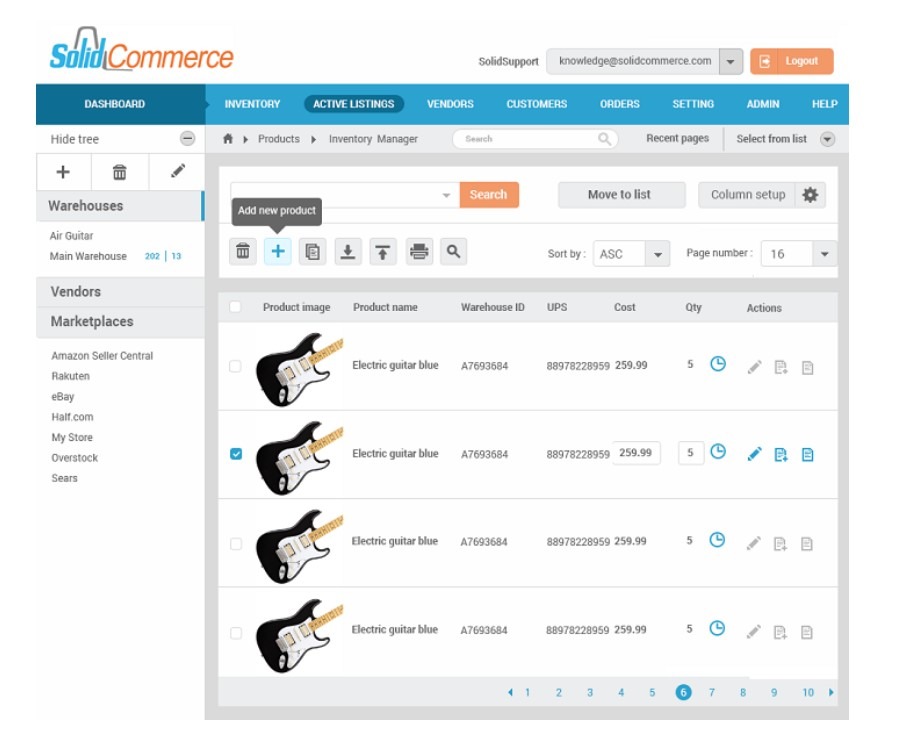The image size is (904, 741).
Task: Open the account email dropdown arrow
Action: pyautogui.click(x=730, y=62)
